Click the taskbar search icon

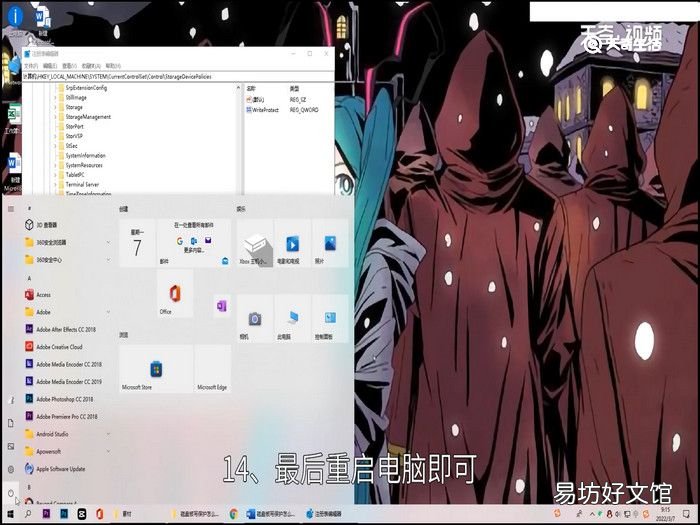tap(28, 514)
